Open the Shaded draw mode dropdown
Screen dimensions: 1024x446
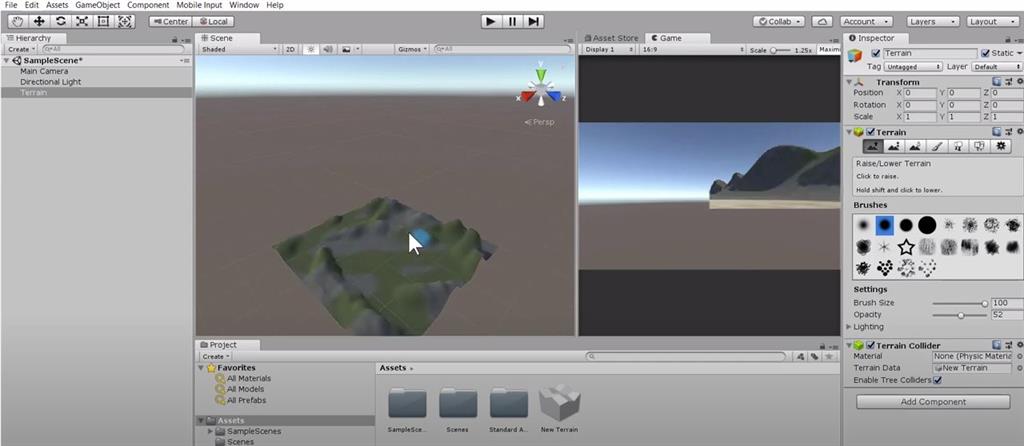(x=239, y=49)
